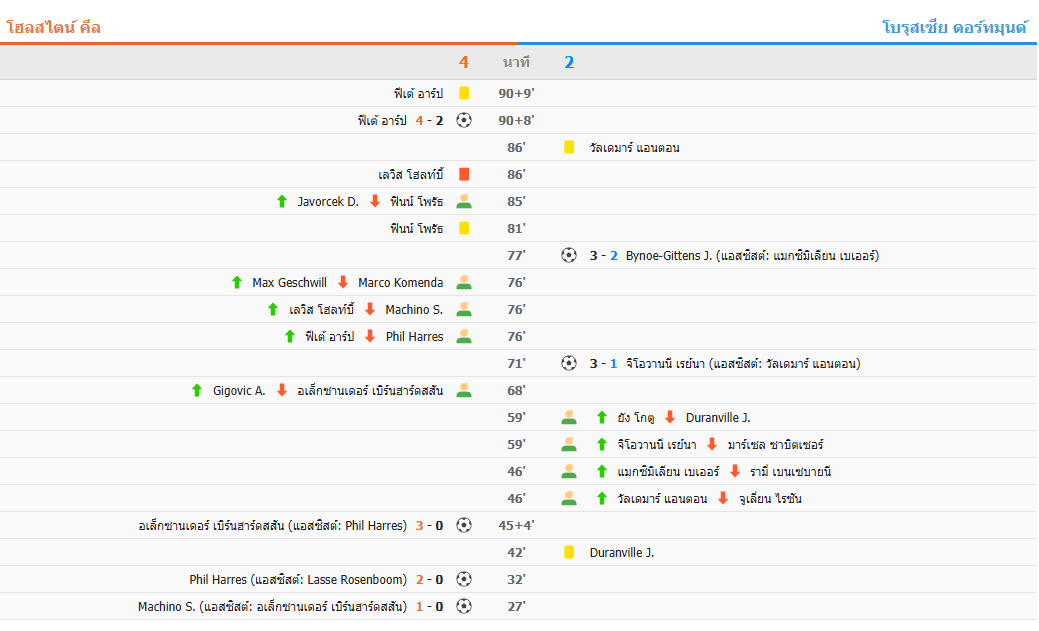Viewport: 1039px width, 631px height.
Task: Open the โบรุสเซีย ดอร์ทมุนด์ team name
Action: coord(955,27)
